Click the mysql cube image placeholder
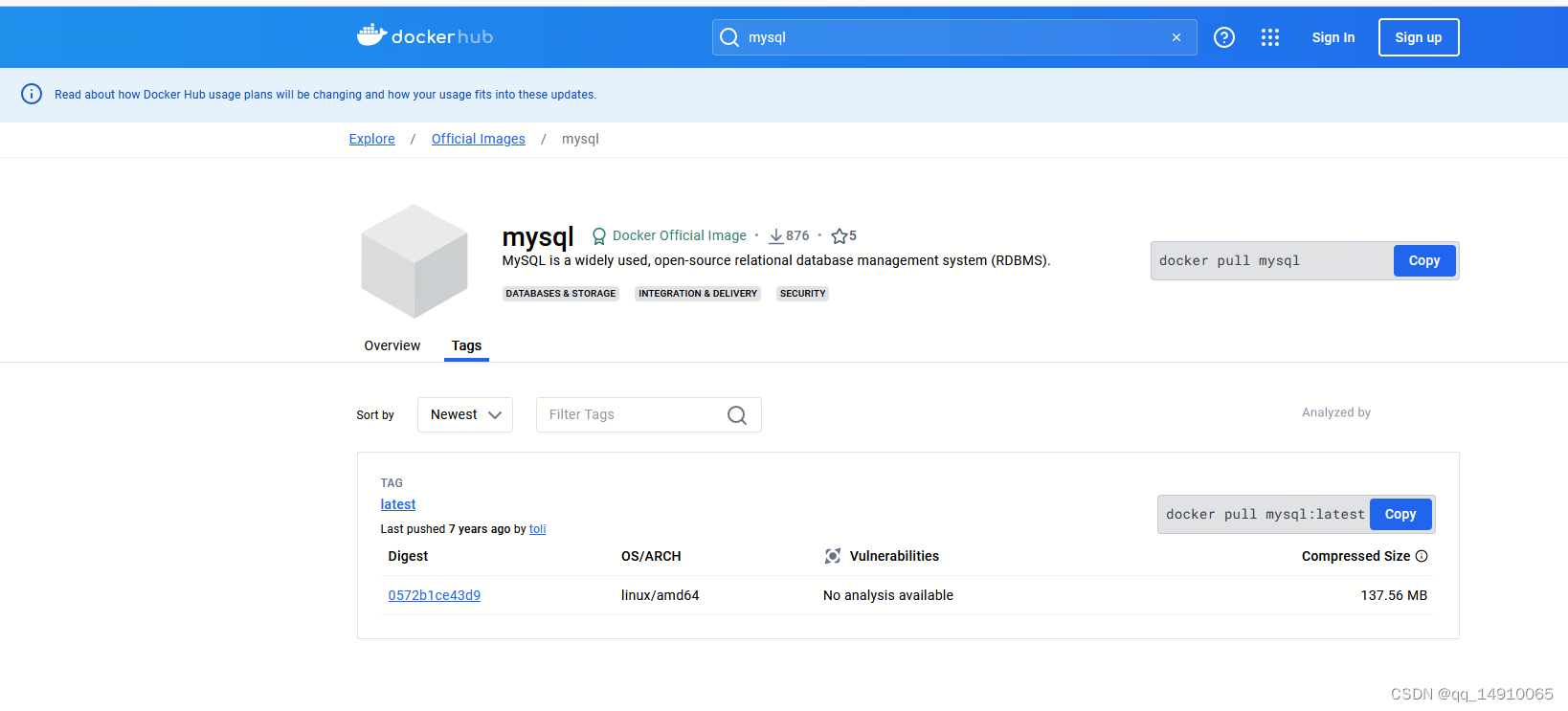This screenshot has height=711, width=1568. click(x=414, y=260)
